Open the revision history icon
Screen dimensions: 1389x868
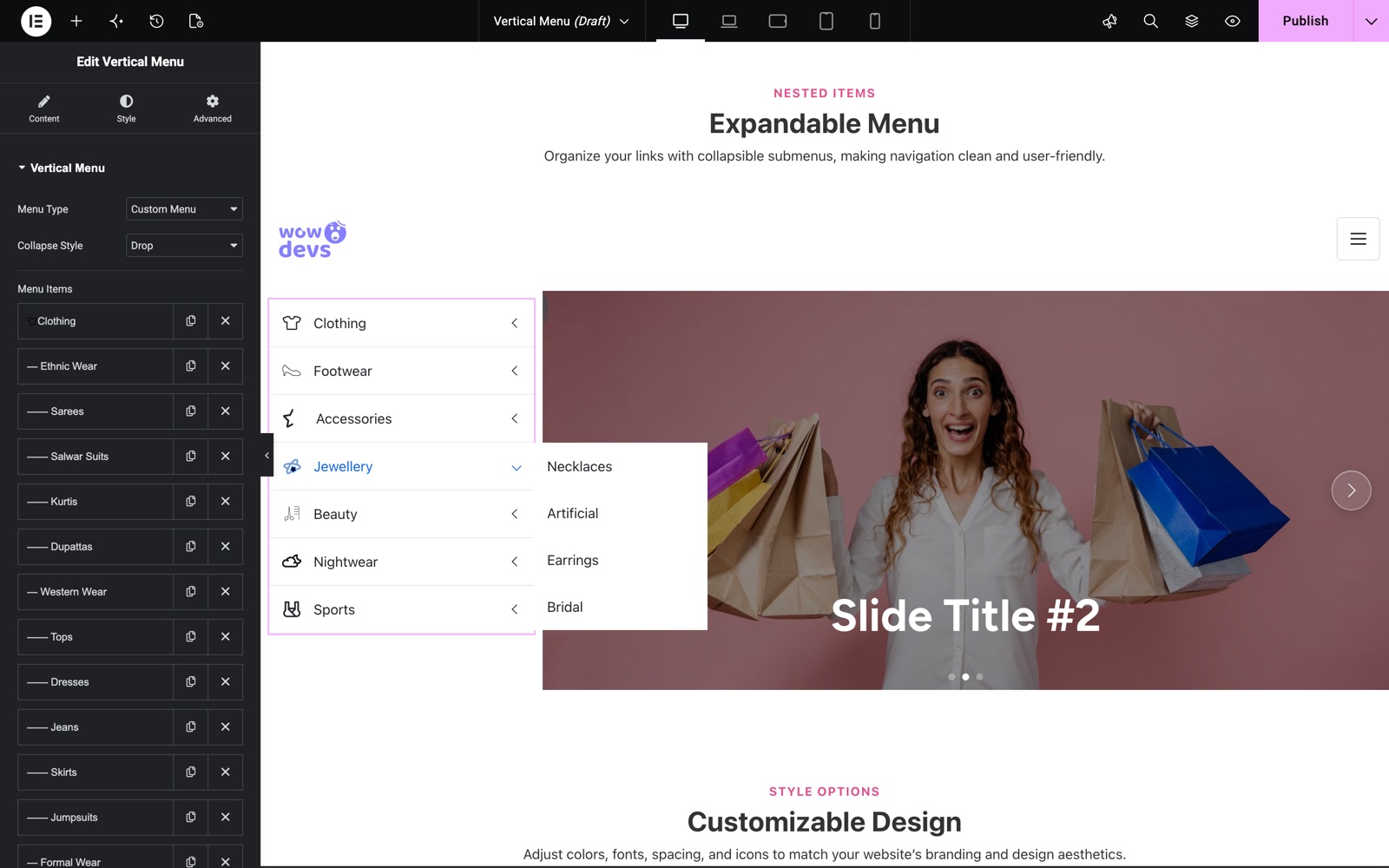click(156, 21)
